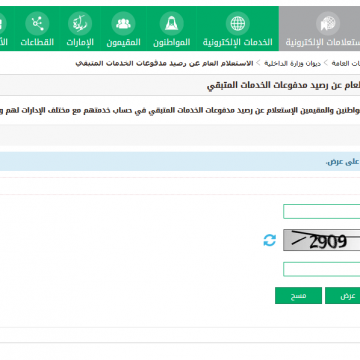Open the الخدمات الإلكترونية menu tab
This screenshot has width=360, height=360.
(x=238, y=29)
